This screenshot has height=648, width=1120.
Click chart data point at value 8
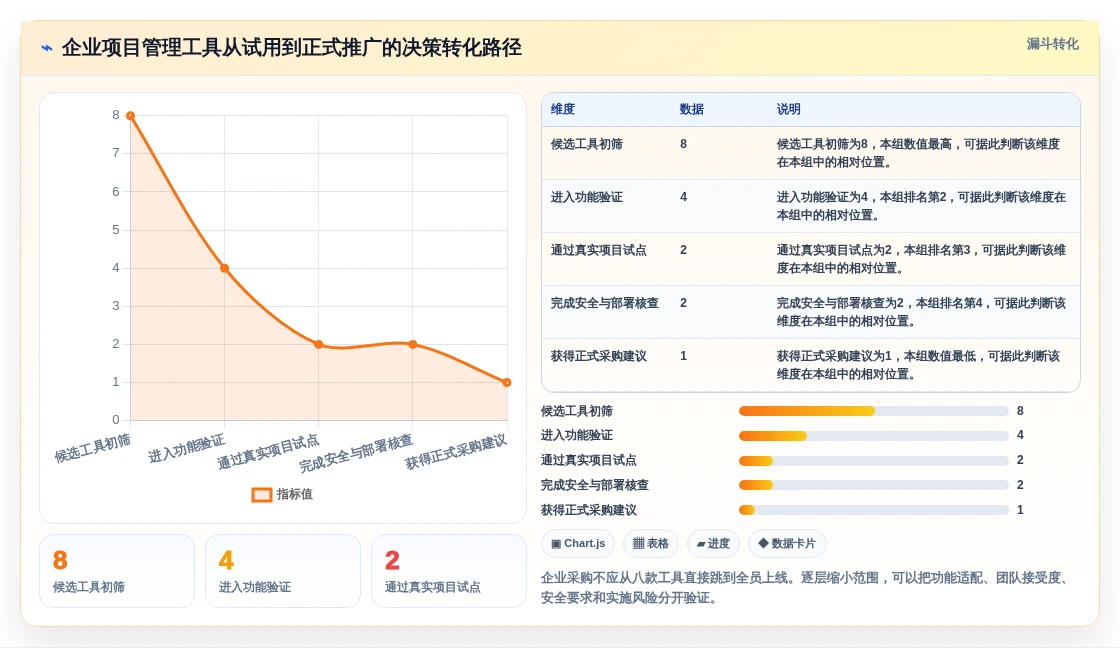pos(131,116)
